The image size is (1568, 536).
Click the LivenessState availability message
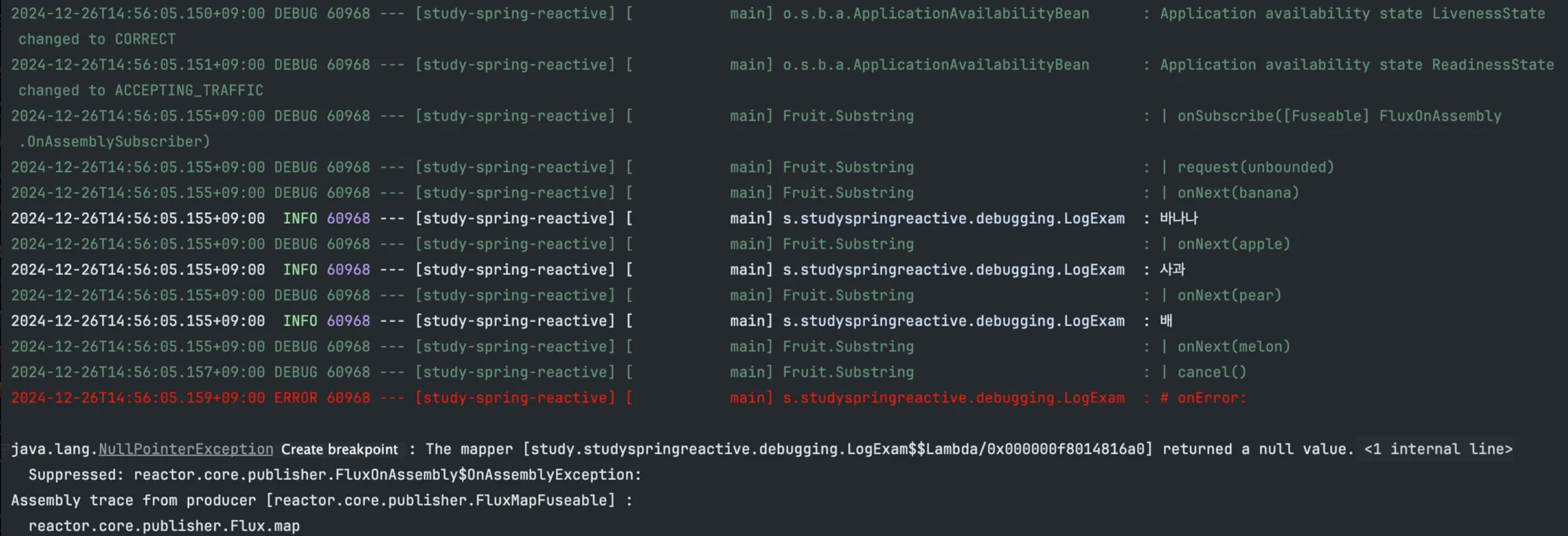(x=1353, y=14)
